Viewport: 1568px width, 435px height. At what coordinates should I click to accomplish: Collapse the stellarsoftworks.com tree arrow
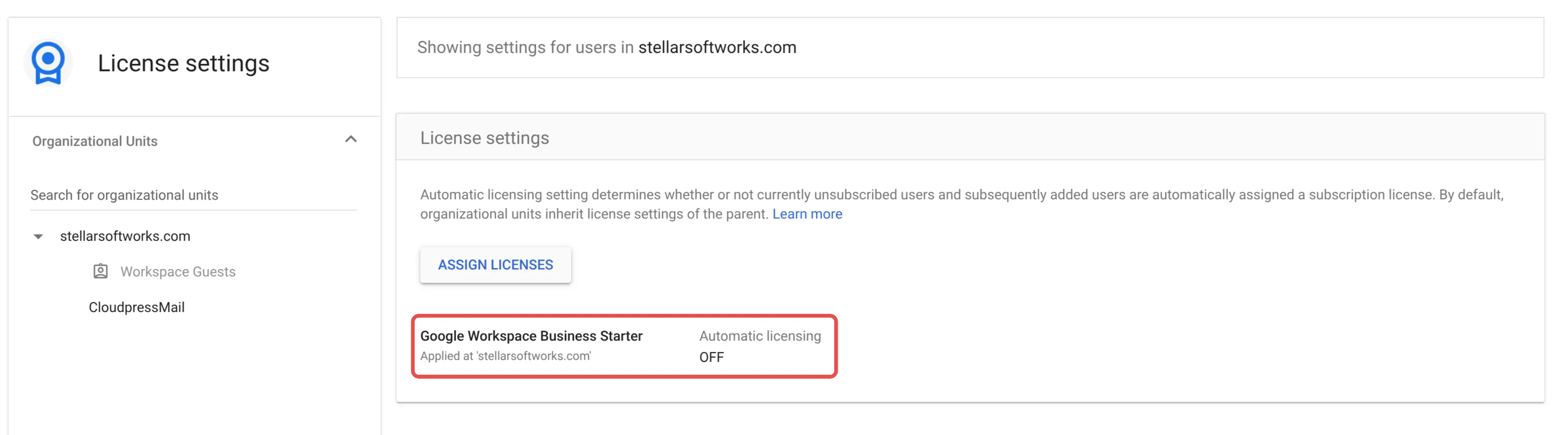[x=39, y=237]
